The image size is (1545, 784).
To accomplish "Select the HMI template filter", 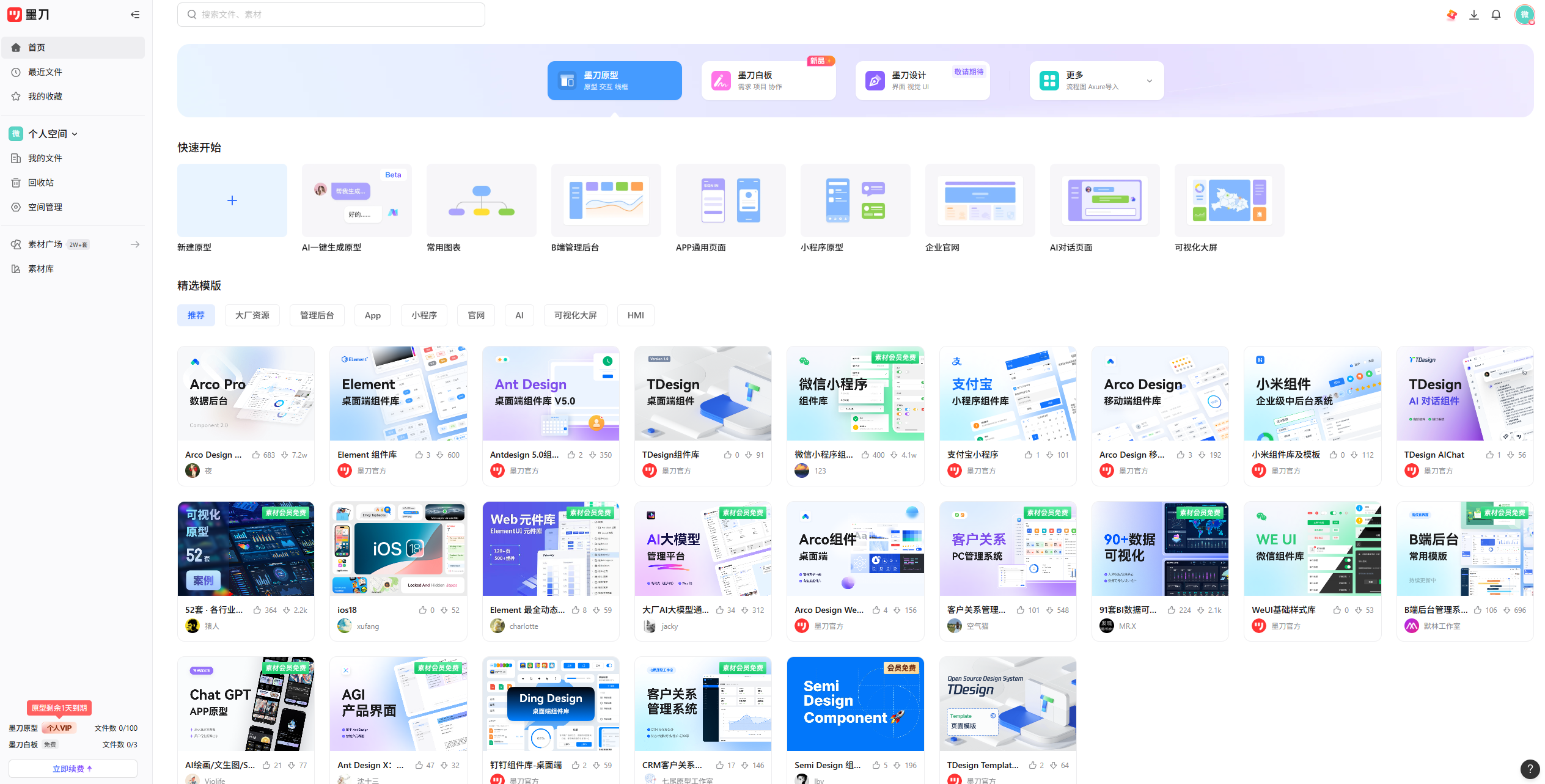I will [635, 315].
